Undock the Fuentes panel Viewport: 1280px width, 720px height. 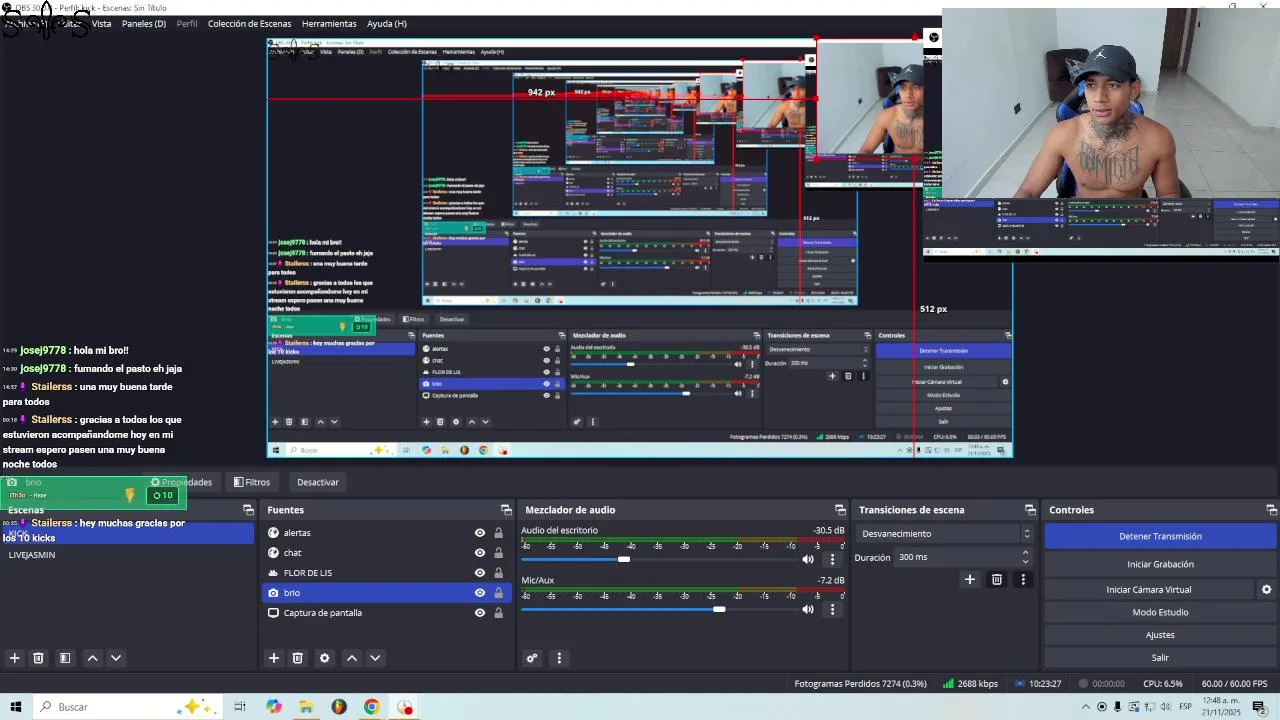tap(506, 510)
